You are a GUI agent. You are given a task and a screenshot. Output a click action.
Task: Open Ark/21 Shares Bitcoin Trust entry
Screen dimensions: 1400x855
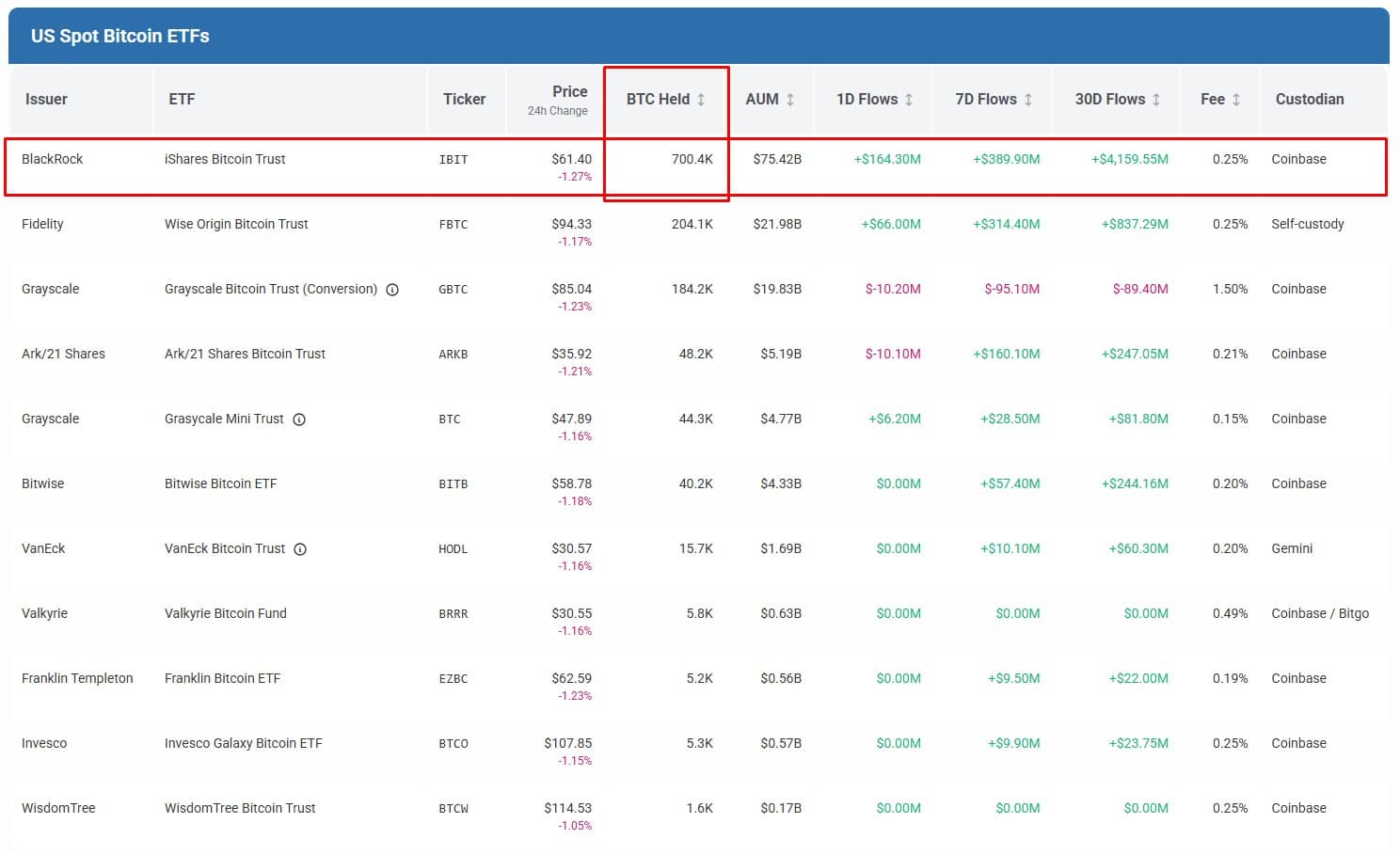click(x=245, y=354)
